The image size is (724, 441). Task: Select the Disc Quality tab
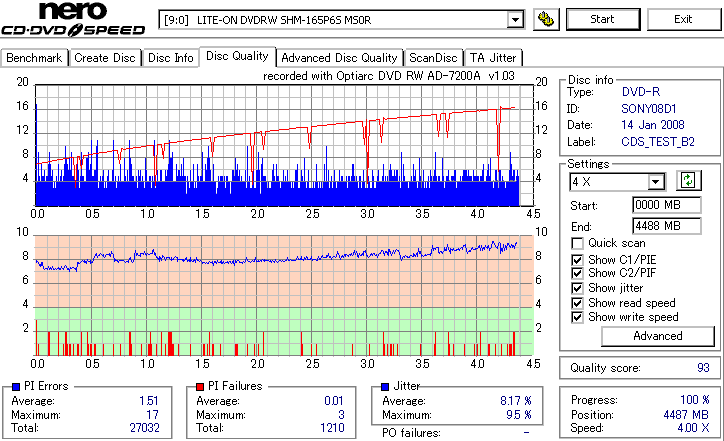click(x=237, y=56)
